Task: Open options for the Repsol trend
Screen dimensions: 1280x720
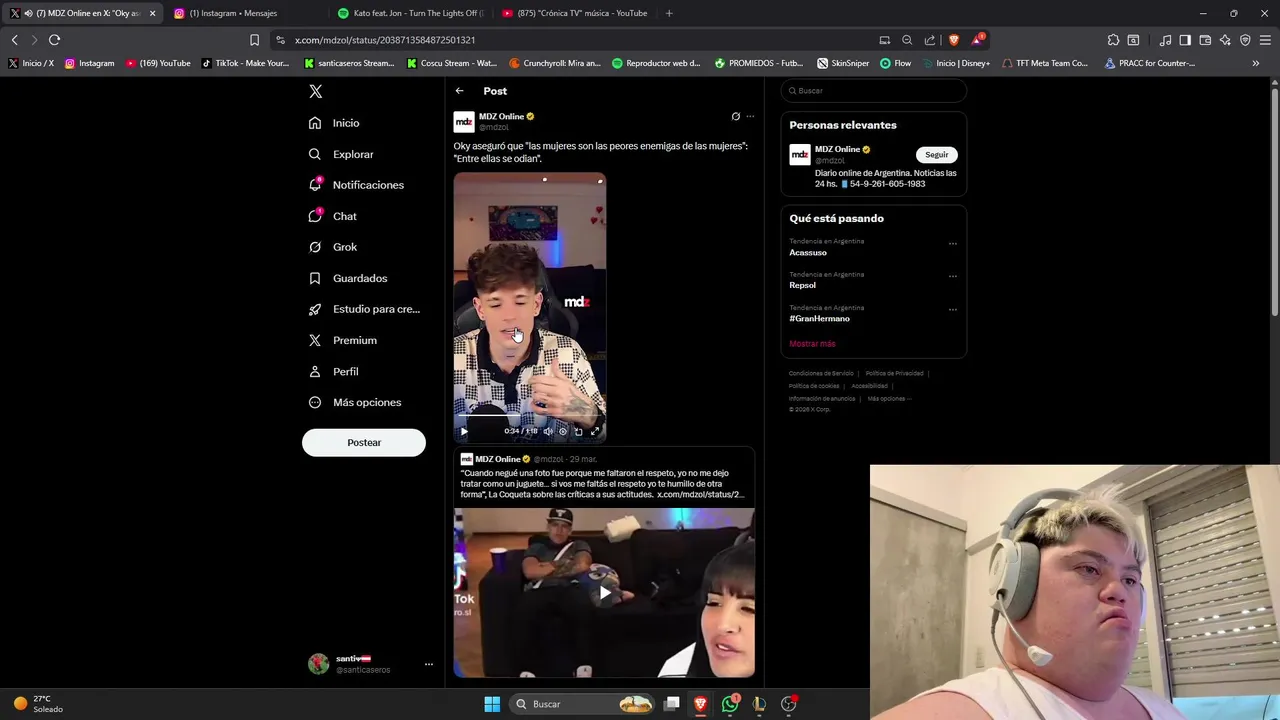Action: tap(952, 276)
